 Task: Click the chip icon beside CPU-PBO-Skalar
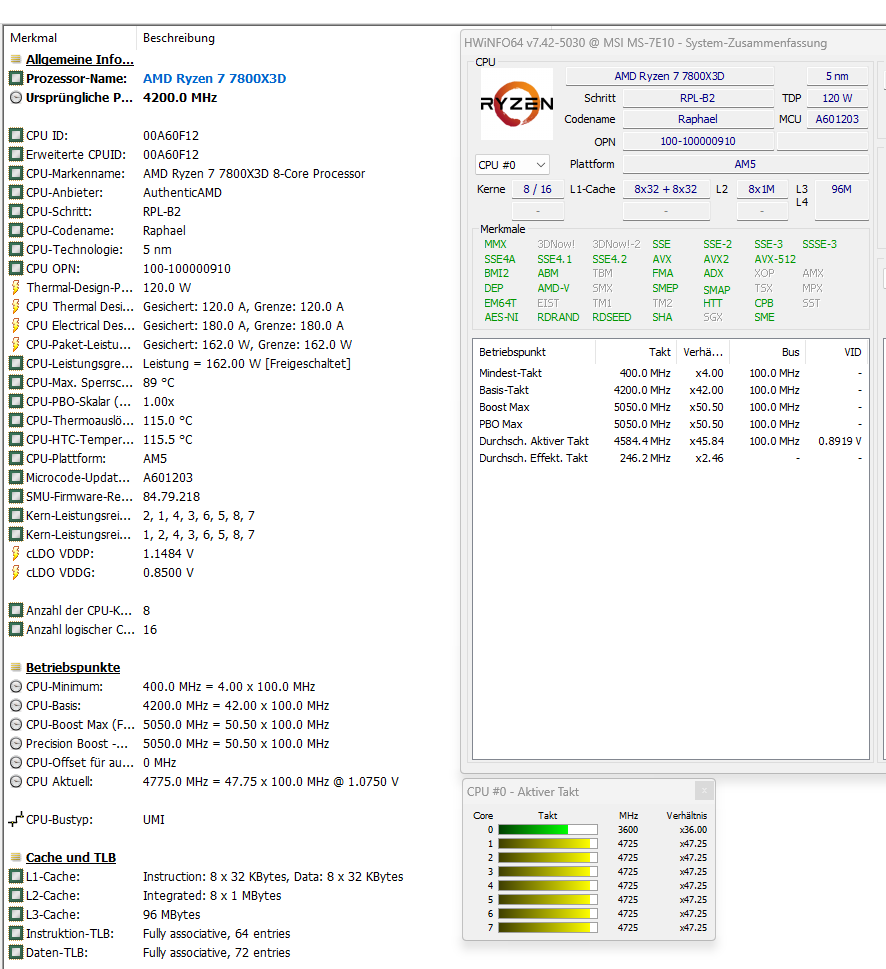tap(16, 402)
